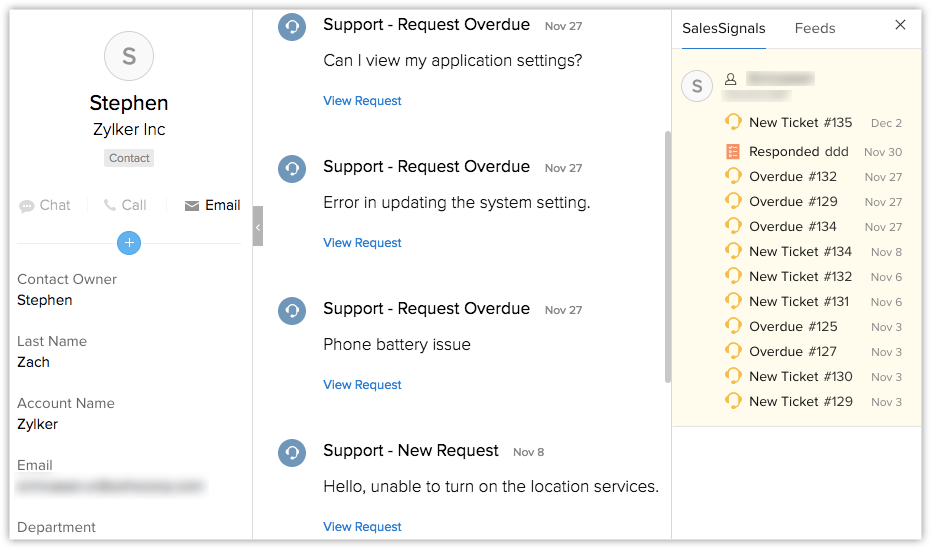Open the Feeds tab
Screen dimensions: 931x549
815,28
